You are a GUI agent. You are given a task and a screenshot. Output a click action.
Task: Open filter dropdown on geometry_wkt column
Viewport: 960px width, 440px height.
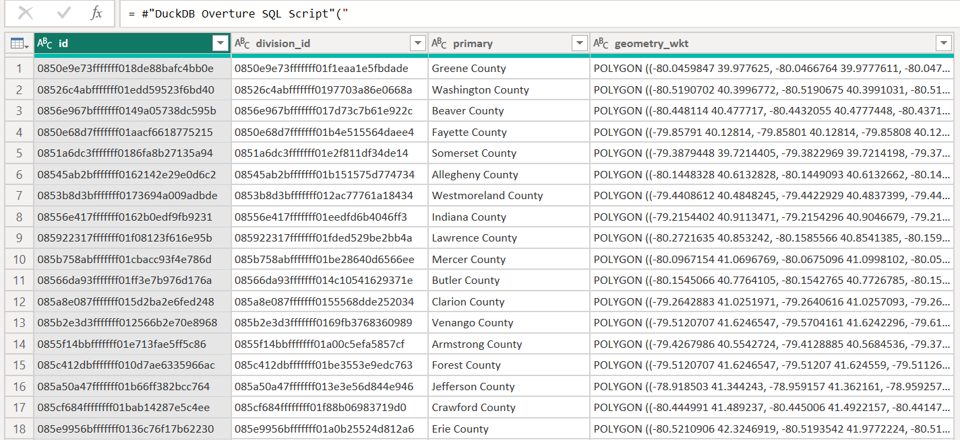[x=942, y=43]
